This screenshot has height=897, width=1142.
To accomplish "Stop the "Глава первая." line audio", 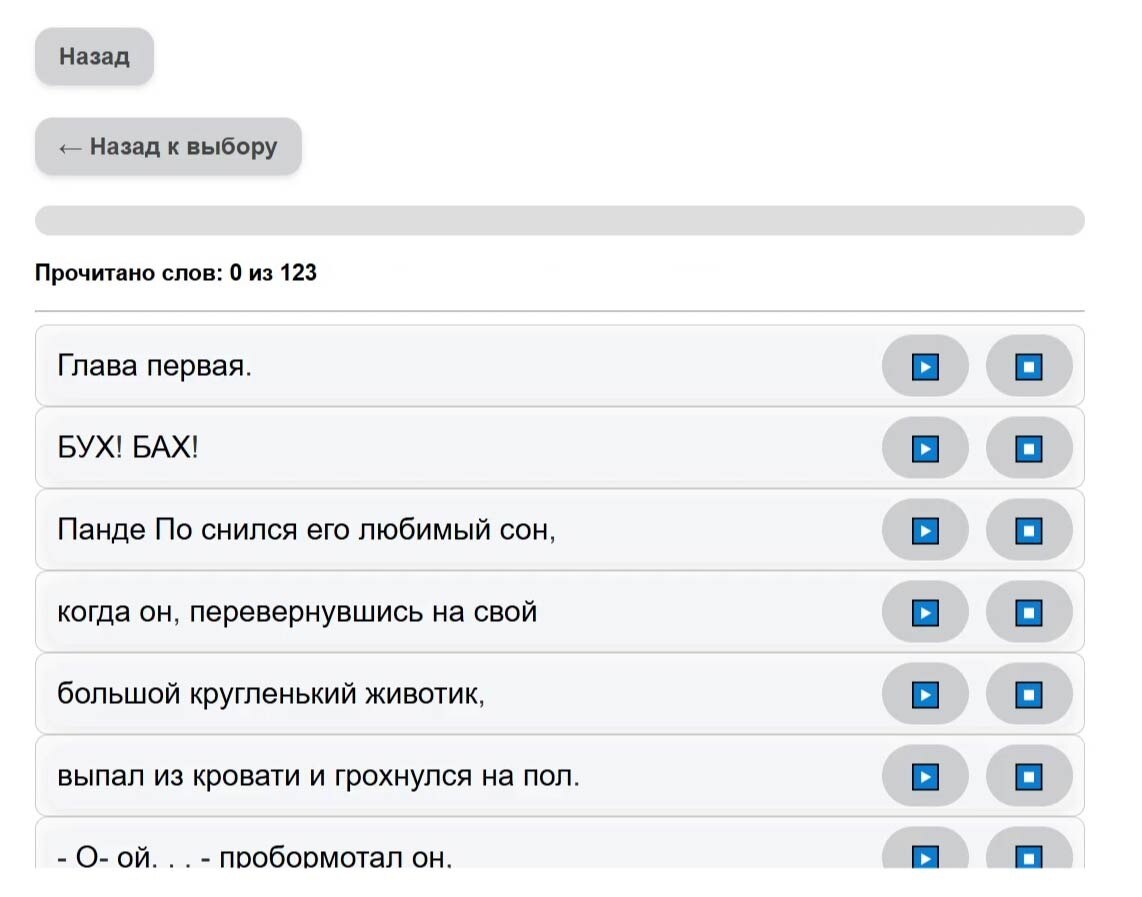I will coord(1029,367).
